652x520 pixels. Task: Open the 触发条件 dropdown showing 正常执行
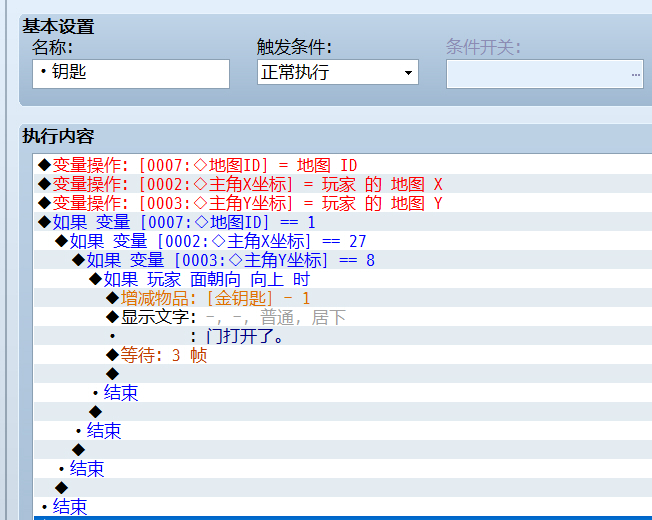[338, 72]
